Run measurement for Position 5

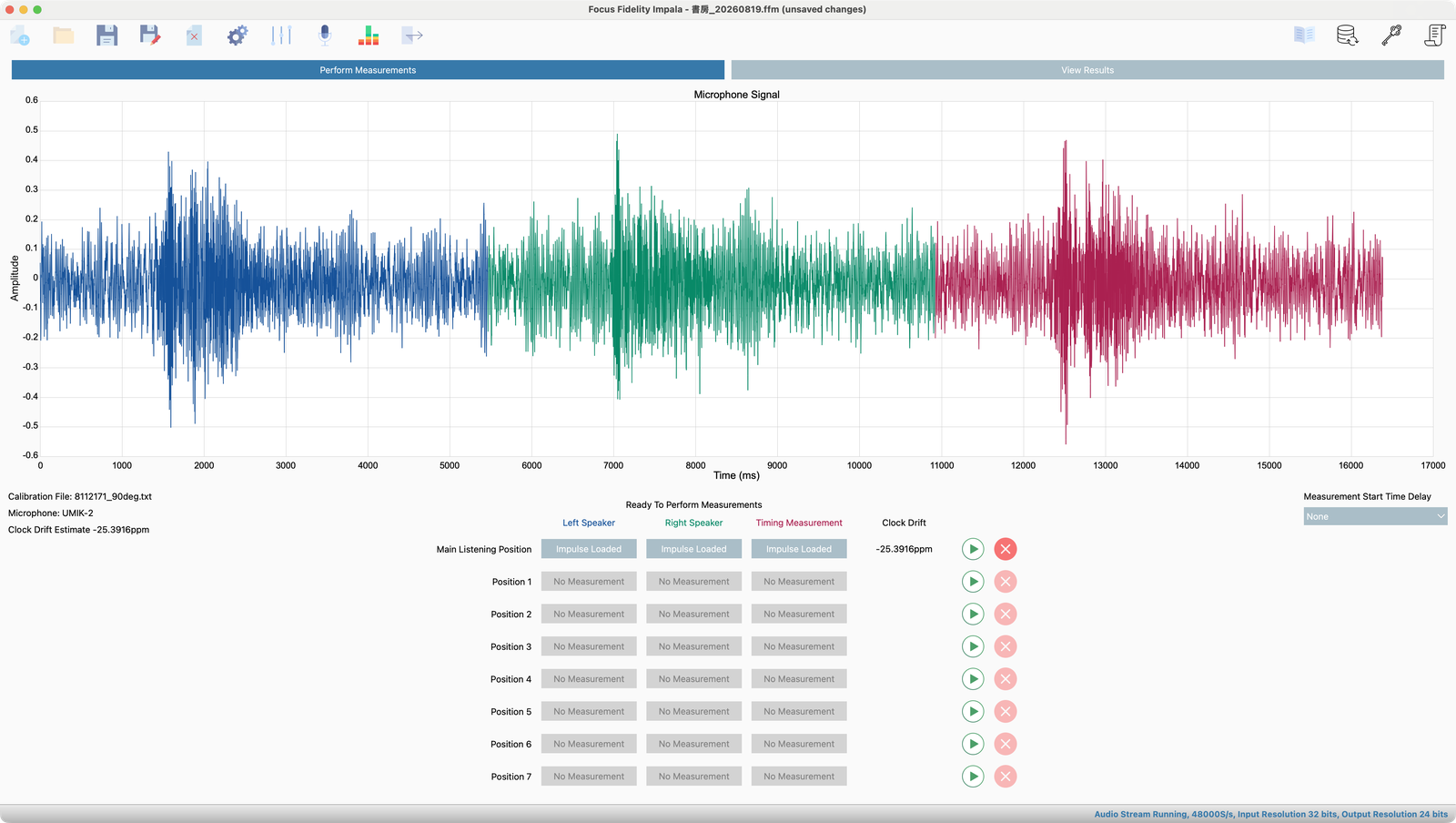[x=973, y=712]
